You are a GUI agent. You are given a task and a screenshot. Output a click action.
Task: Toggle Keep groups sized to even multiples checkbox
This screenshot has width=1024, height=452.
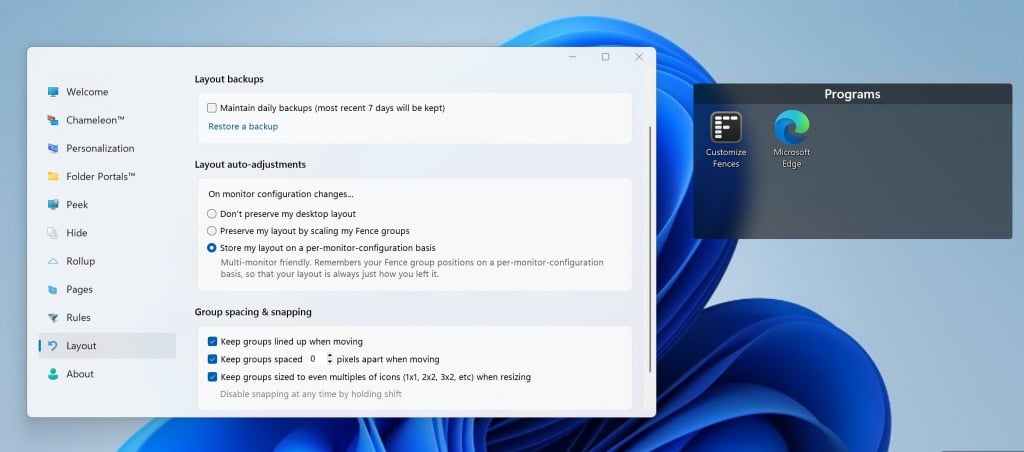tap(212, 377)
